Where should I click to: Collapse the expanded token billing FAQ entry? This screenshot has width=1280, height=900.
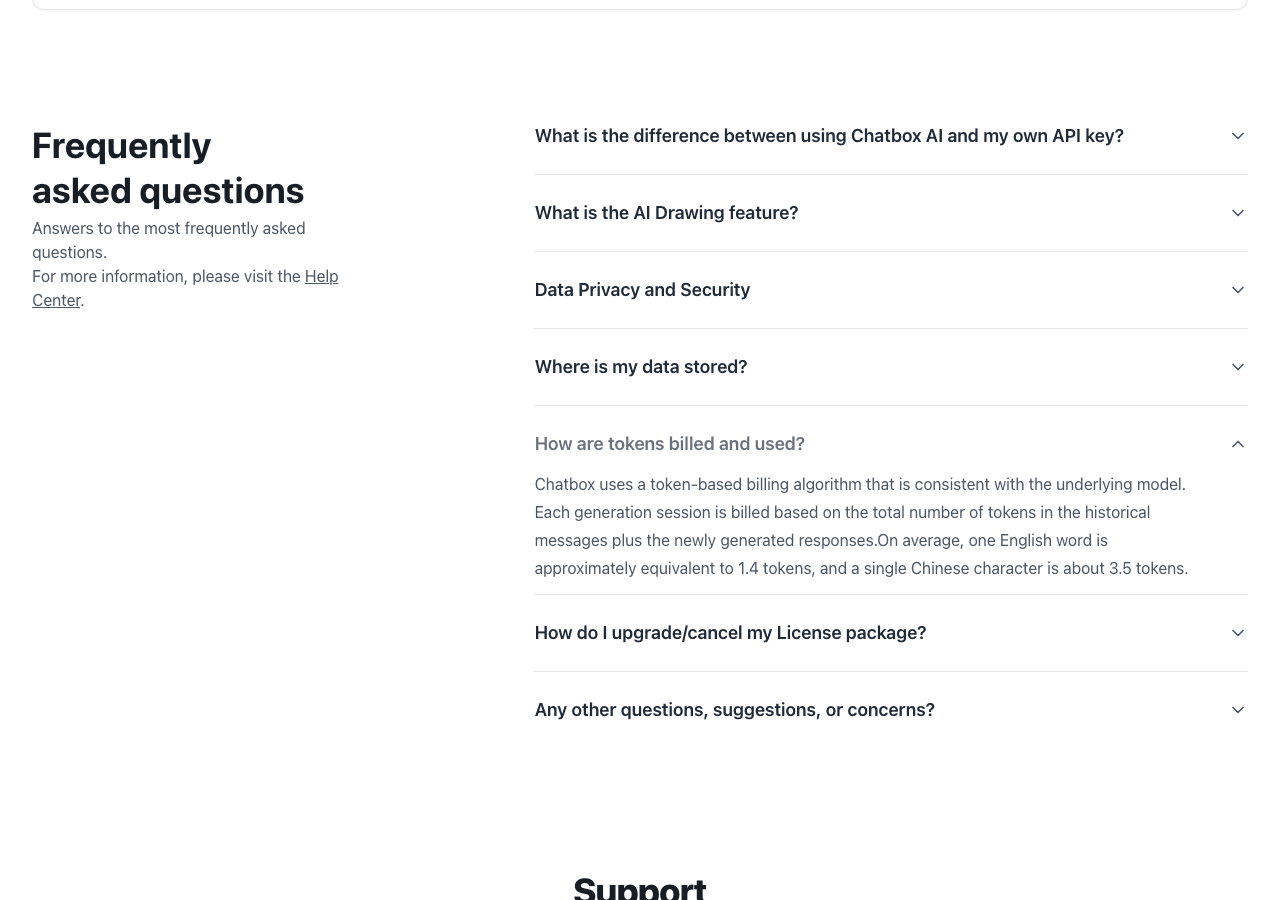(x=1237, y=443)
